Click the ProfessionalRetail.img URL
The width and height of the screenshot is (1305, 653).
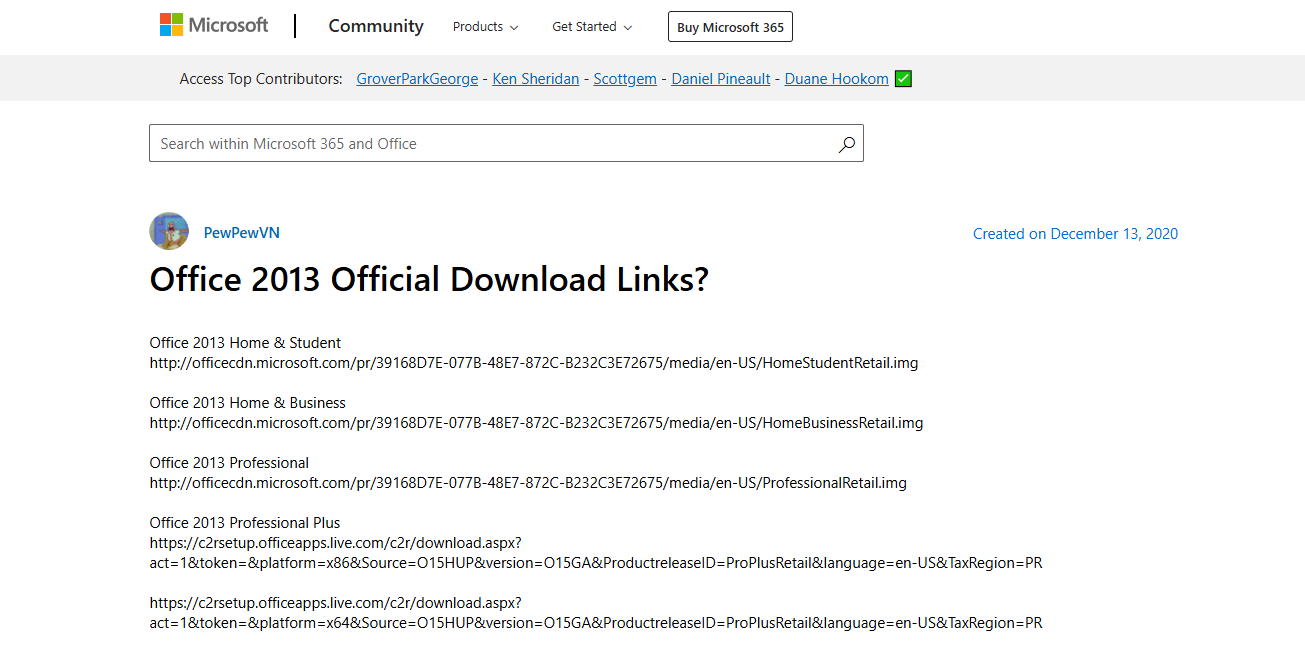tap(528, 483)
